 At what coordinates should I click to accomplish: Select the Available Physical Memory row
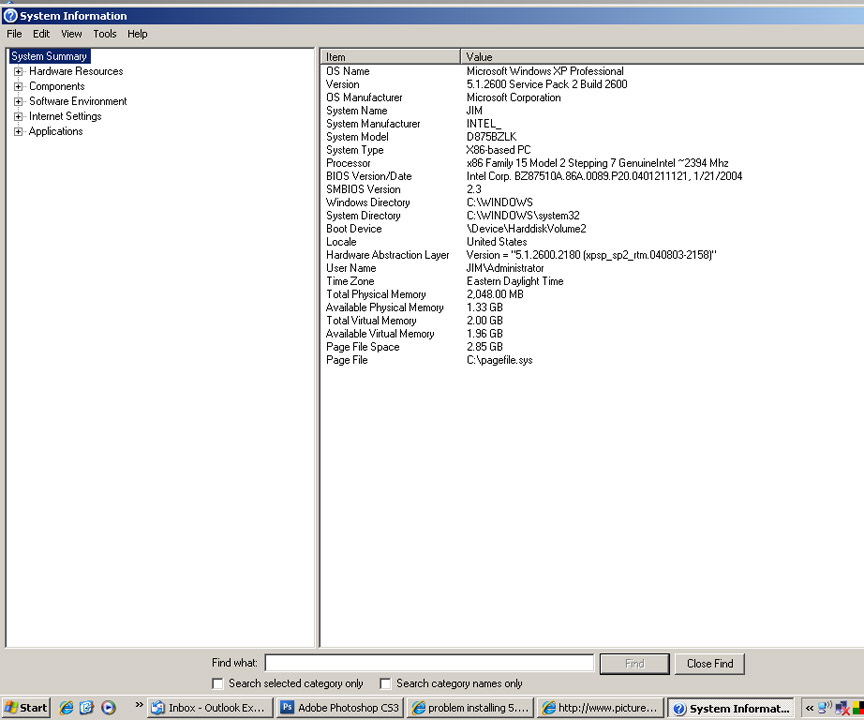pyautogui.click(x=592, y=307)
